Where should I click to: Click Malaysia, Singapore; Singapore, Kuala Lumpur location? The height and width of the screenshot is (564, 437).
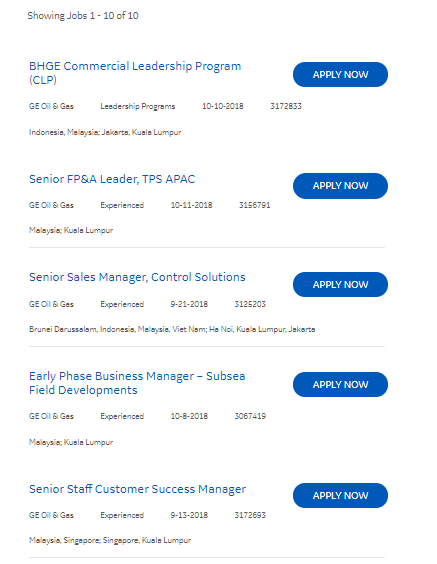coord(110,540)
